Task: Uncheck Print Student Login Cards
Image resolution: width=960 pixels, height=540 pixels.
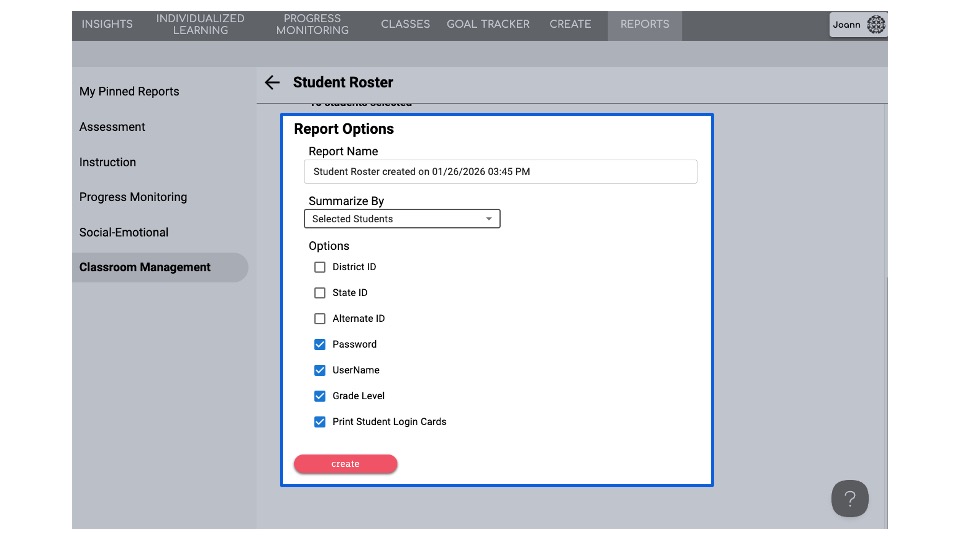Action: tap(320, 421)
